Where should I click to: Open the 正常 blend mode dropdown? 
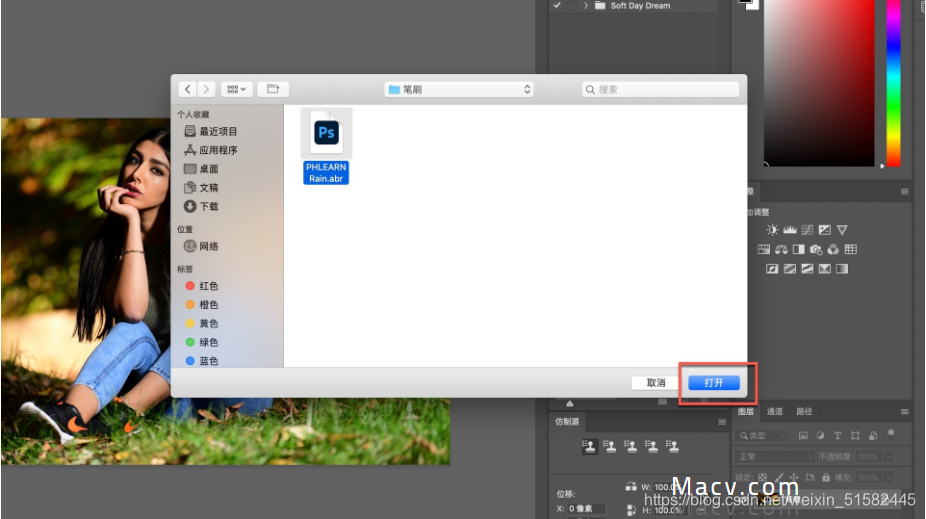pyautogui.click(x=775, y=456)
